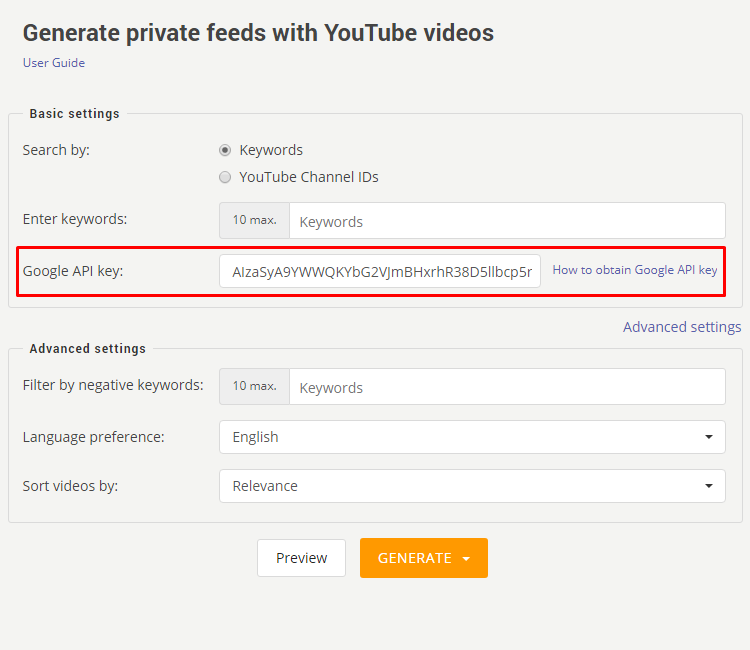This screenshot has width=750, height=650.
Task: Click the Language preference label
Action: coord(93,437)
